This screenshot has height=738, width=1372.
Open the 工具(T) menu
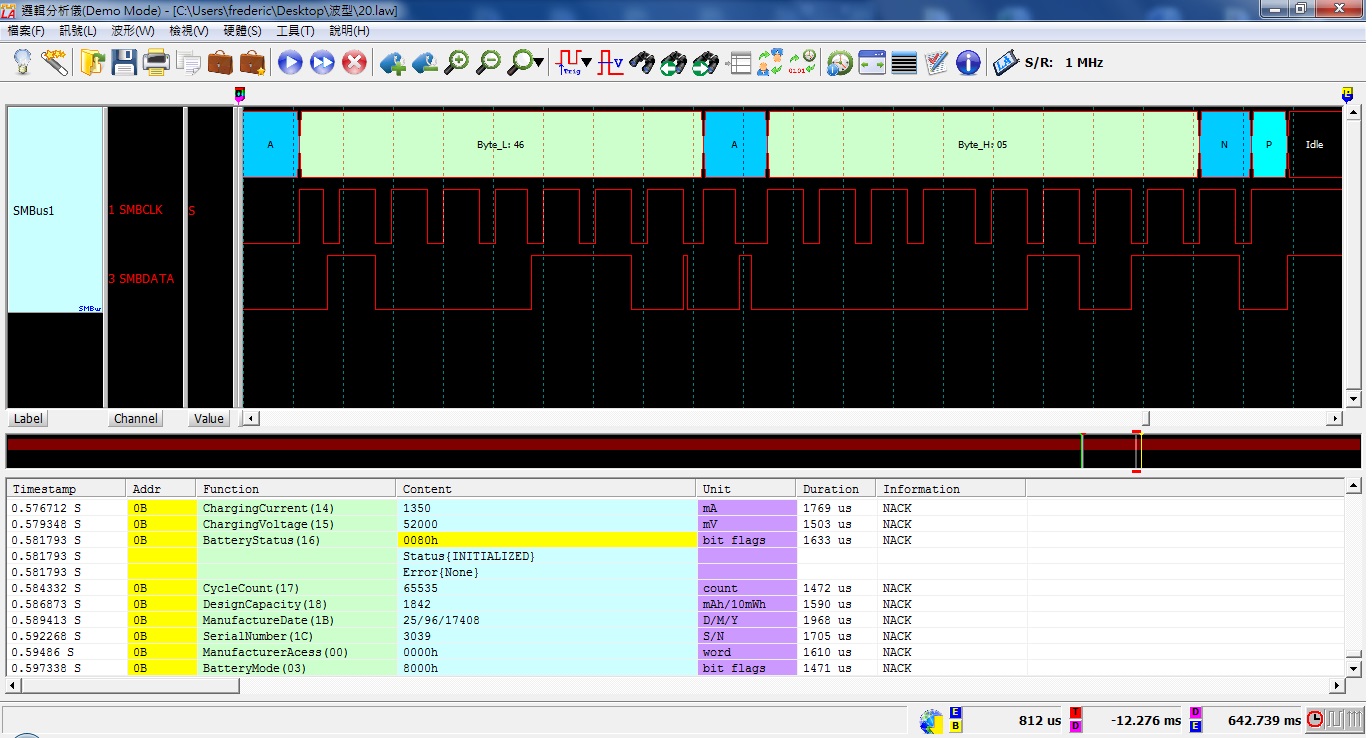coord(295,31)
